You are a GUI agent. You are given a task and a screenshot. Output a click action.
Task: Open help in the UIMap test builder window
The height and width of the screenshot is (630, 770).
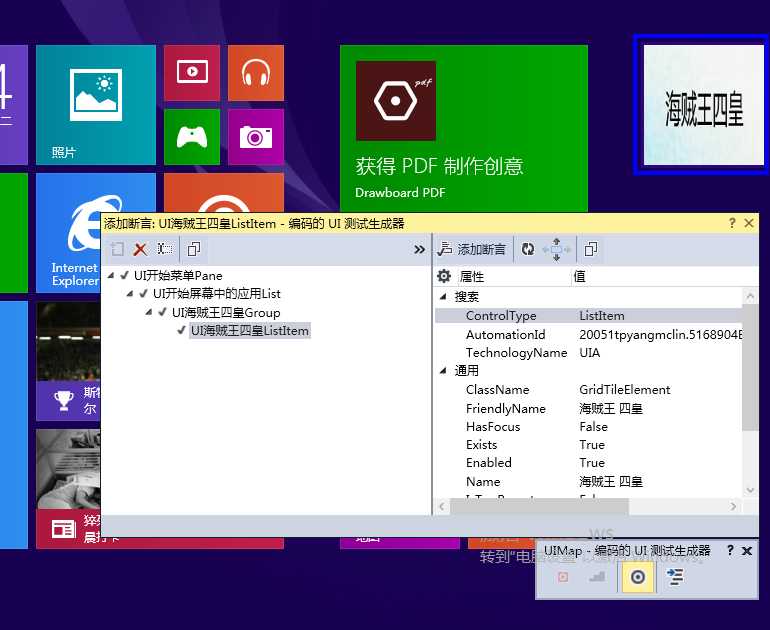coord(730,550)
